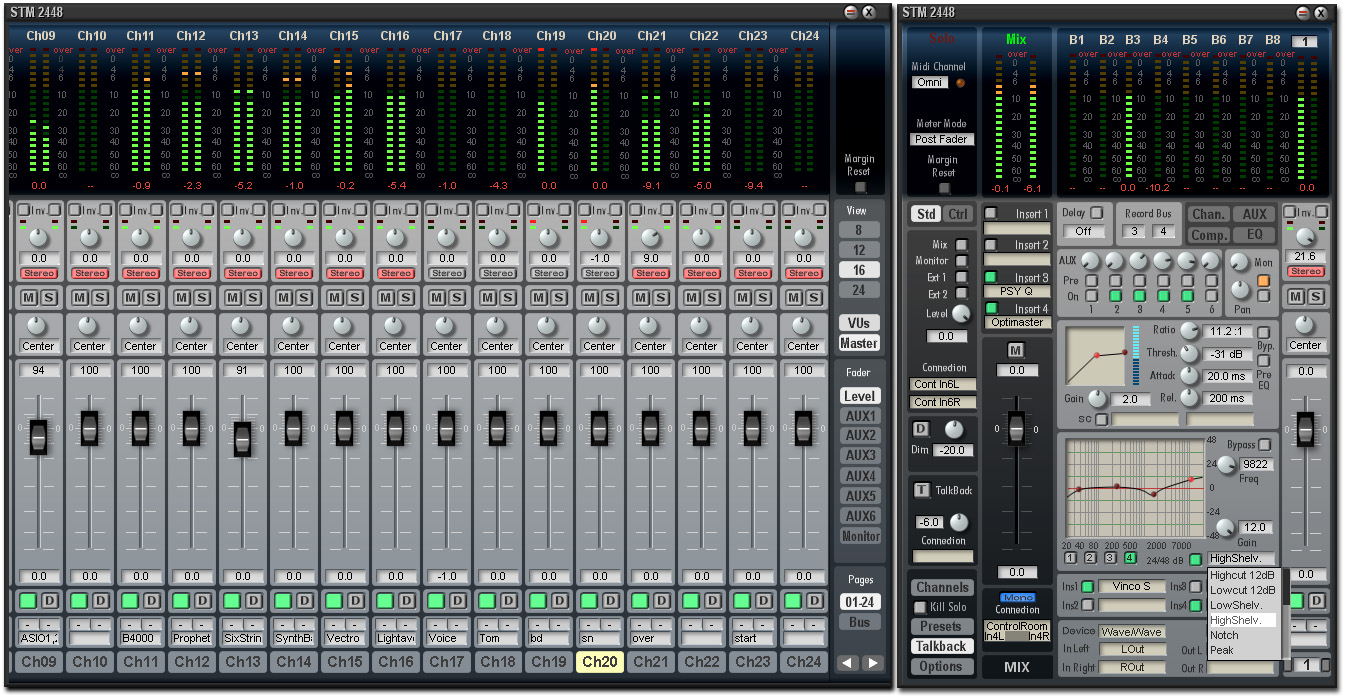Set View to 24 channels
The image size is (1346, 696).
click(x=859, y=290)
